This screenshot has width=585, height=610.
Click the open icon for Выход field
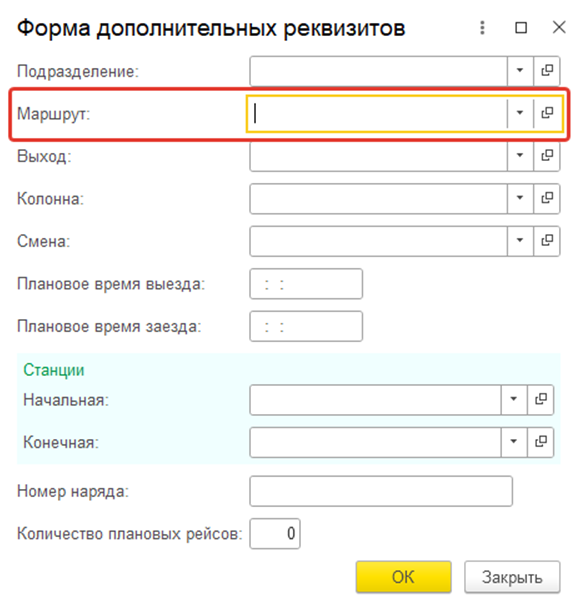[x=547, y=156]
